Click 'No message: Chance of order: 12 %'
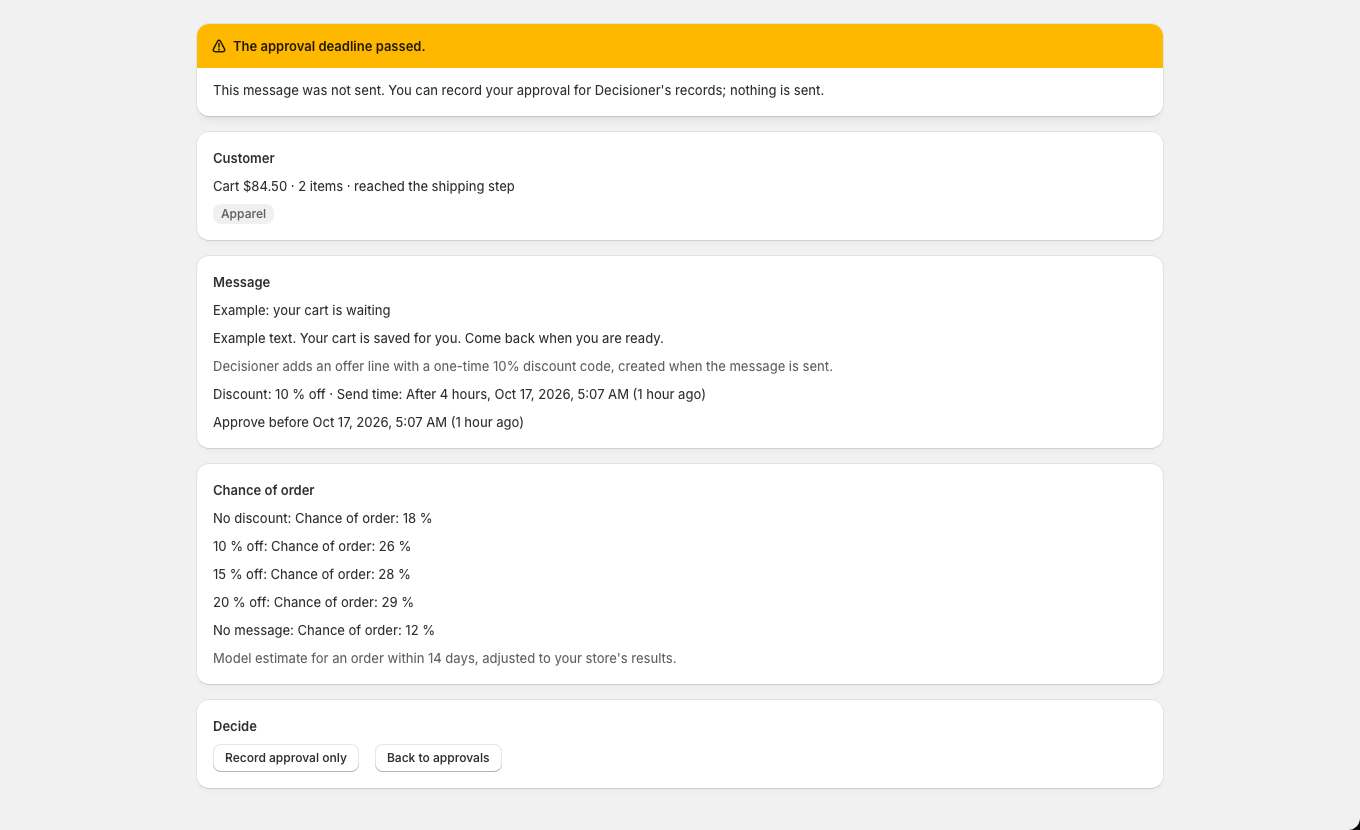The width and height of the screenshot is (1360, 830). pos(324,630)
